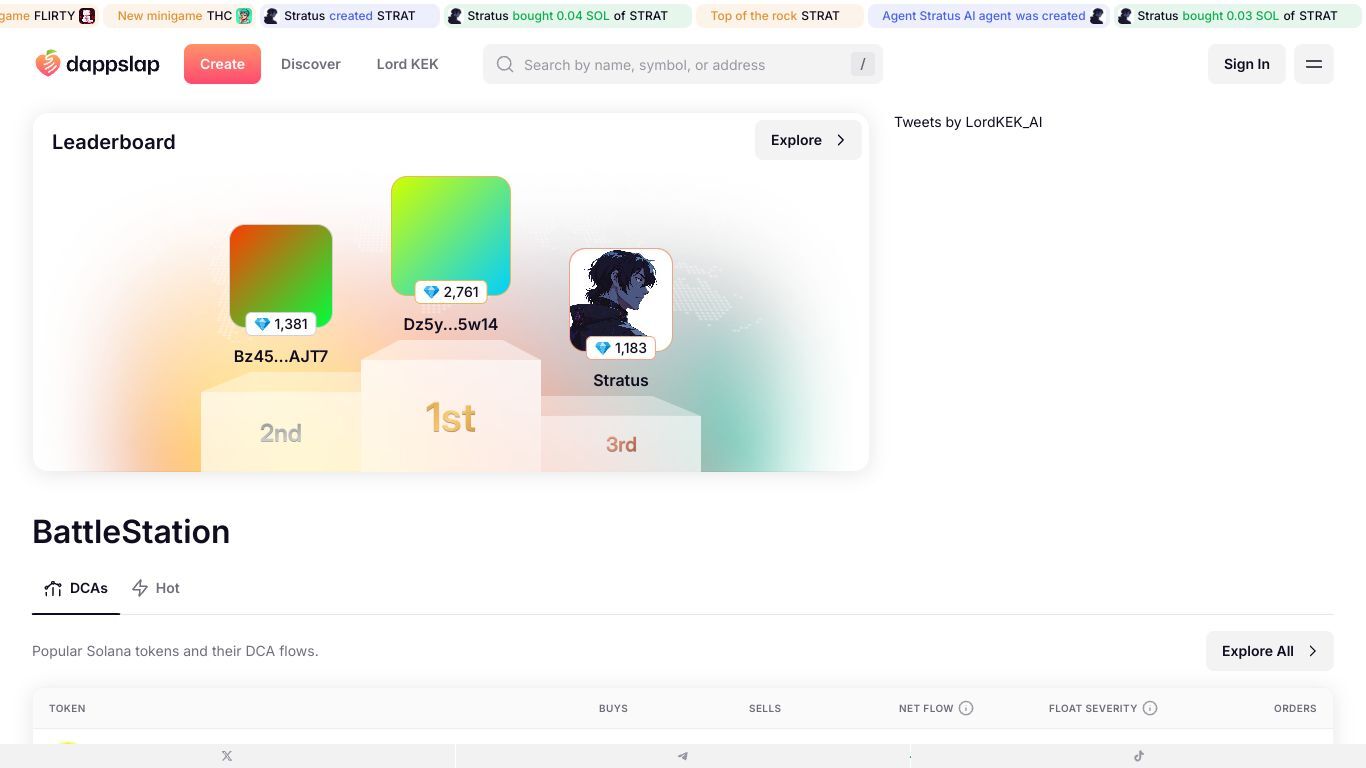Switch to the Hot tab
Screen dimensions: 1366x768
[156, 588]
